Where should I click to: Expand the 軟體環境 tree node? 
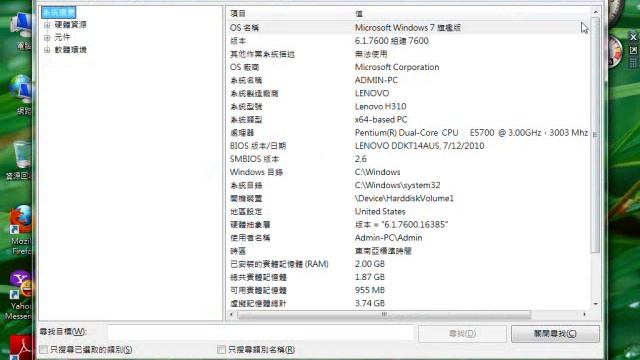[x=47, y=50]
